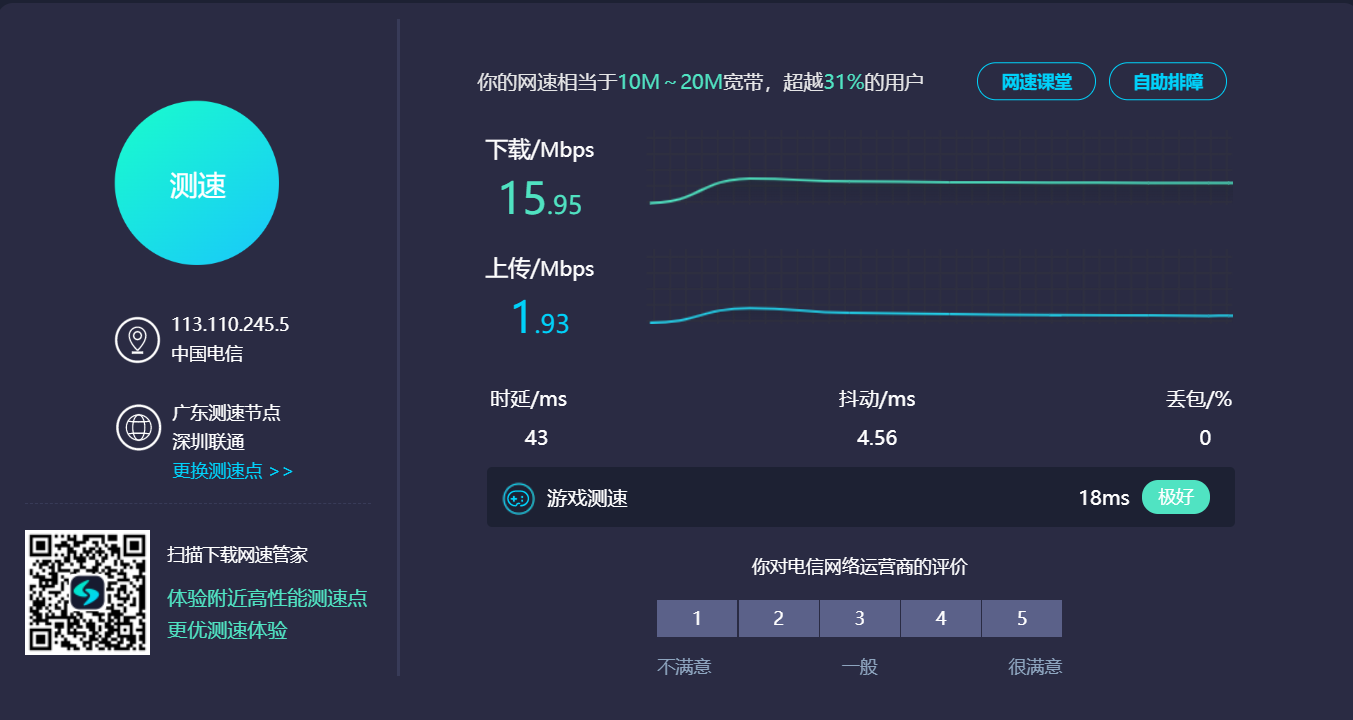This screenshot has width=1353, height=720.
Task: Click the 极好 status badge
Action: point(1175,497)
